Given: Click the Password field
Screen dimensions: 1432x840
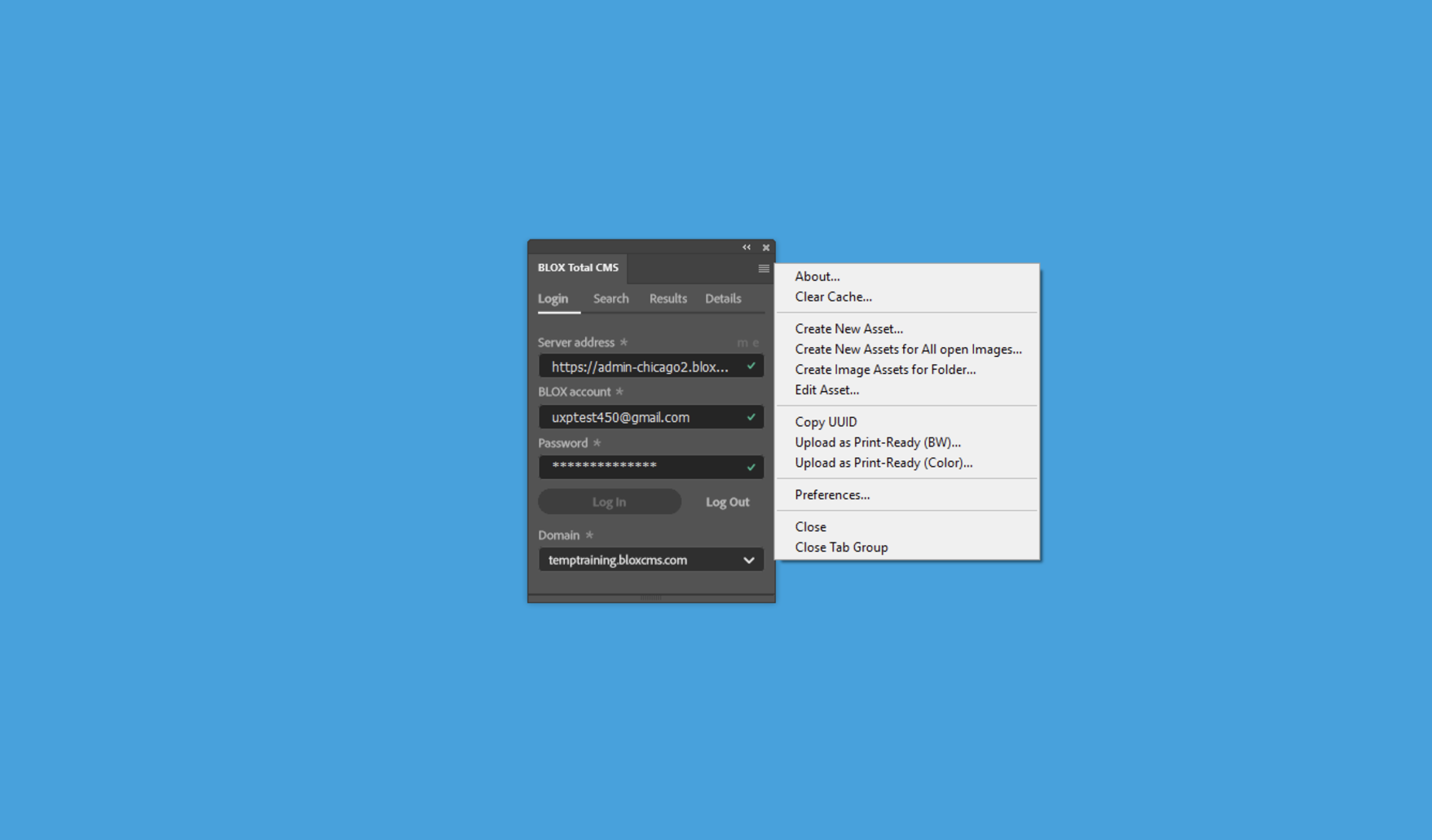Looking at the screenshot, I should 640,467.
